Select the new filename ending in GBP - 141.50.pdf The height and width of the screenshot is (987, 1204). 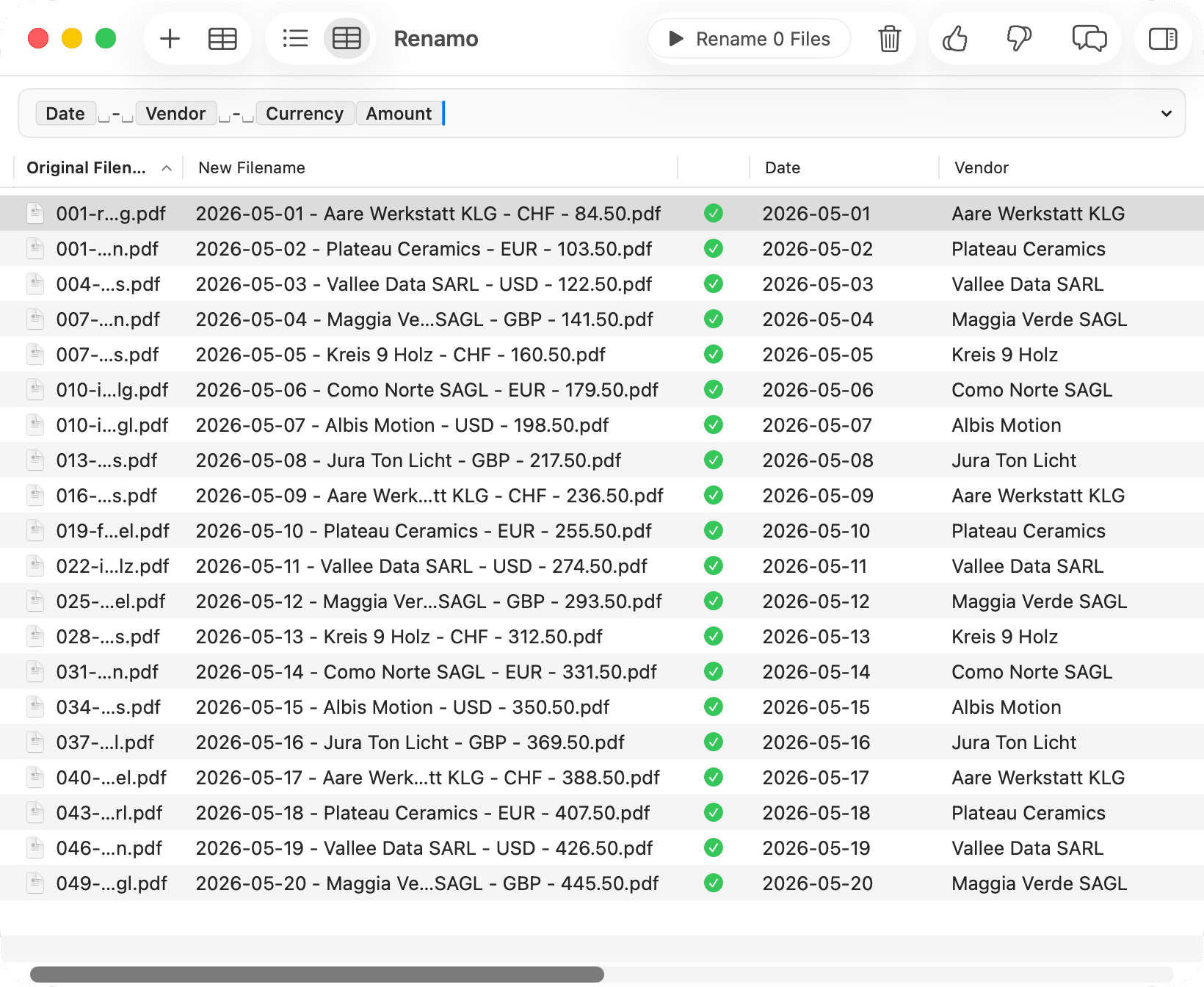point(424,319)
